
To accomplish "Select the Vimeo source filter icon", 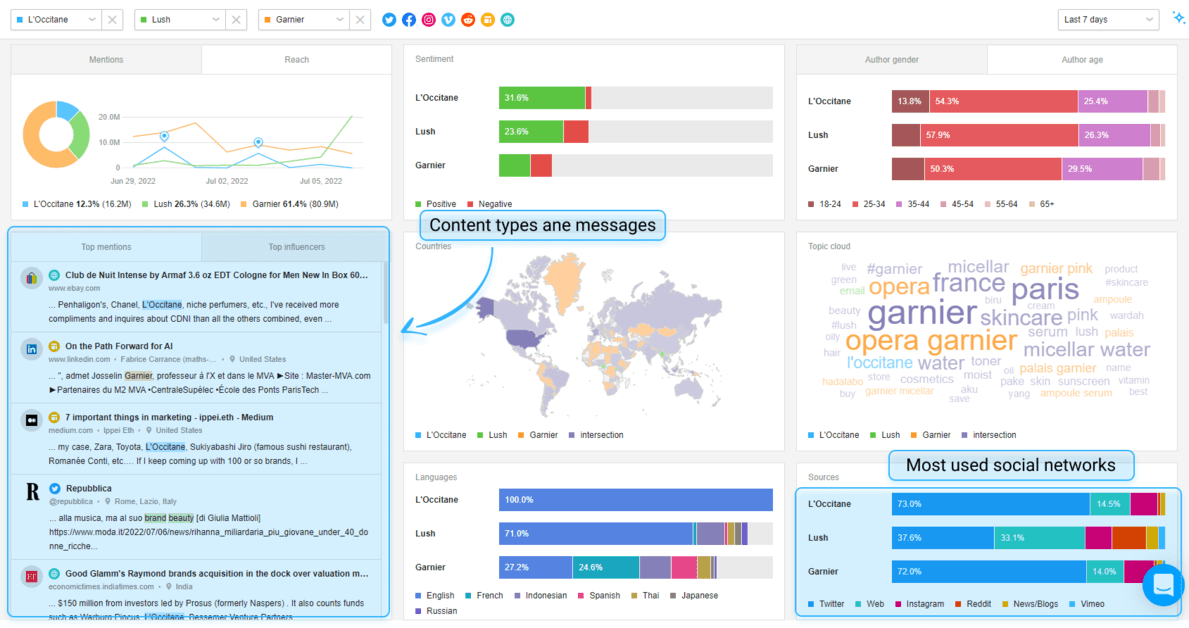I will click(448, 19).
